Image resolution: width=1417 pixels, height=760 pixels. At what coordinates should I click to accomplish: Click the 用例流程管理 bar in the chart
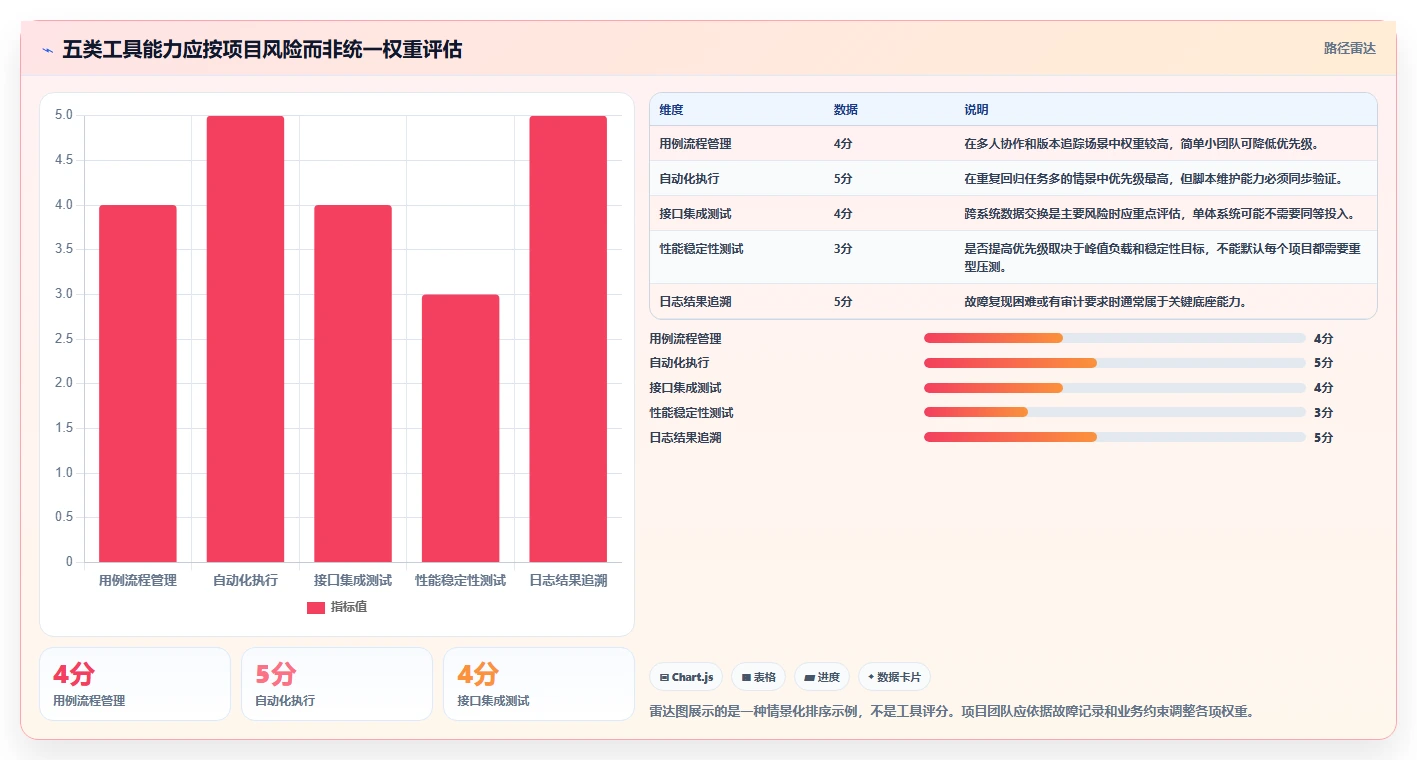(138, 383)
